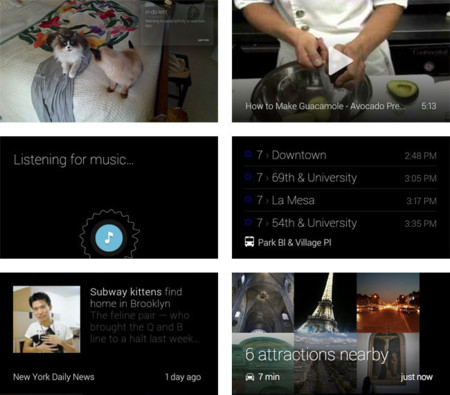Click the route marker beside 69th & University
Screen dimensions: 450x395
tap(248, 177)
